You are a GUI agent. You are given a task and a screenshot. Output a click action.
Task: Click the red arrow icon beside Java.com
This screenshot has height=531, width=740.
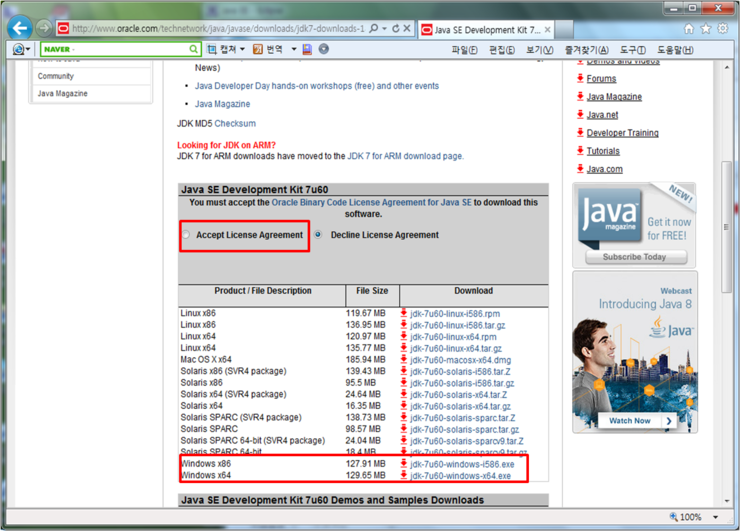pyautogui.click(x=580, y=169)
